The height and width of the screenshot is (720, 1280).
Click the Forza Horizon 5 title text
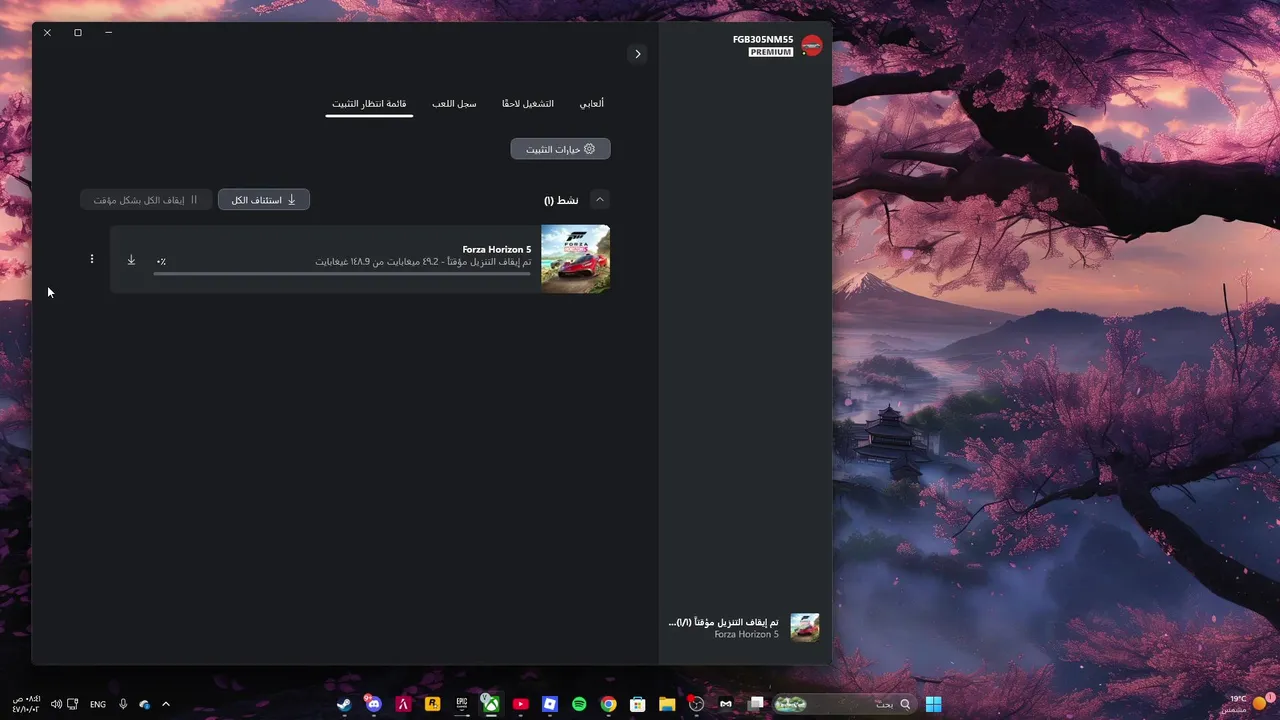click(497, 249)
